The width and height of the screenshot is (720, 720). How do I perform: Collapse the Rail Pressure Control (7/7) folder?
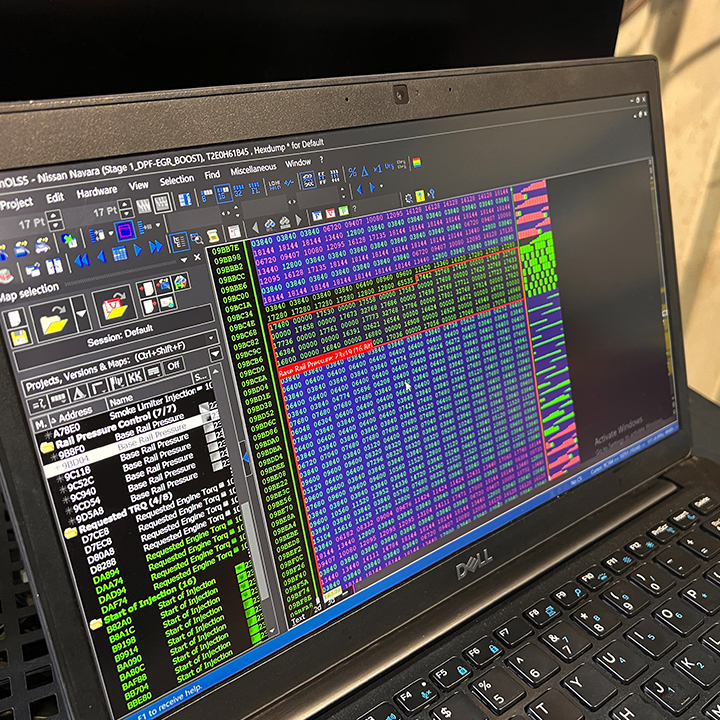pos(46,447)
